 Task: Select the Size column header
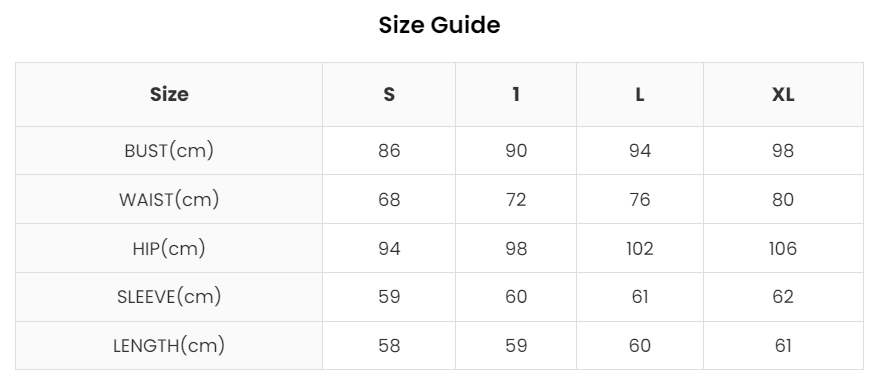pos(169,94)
